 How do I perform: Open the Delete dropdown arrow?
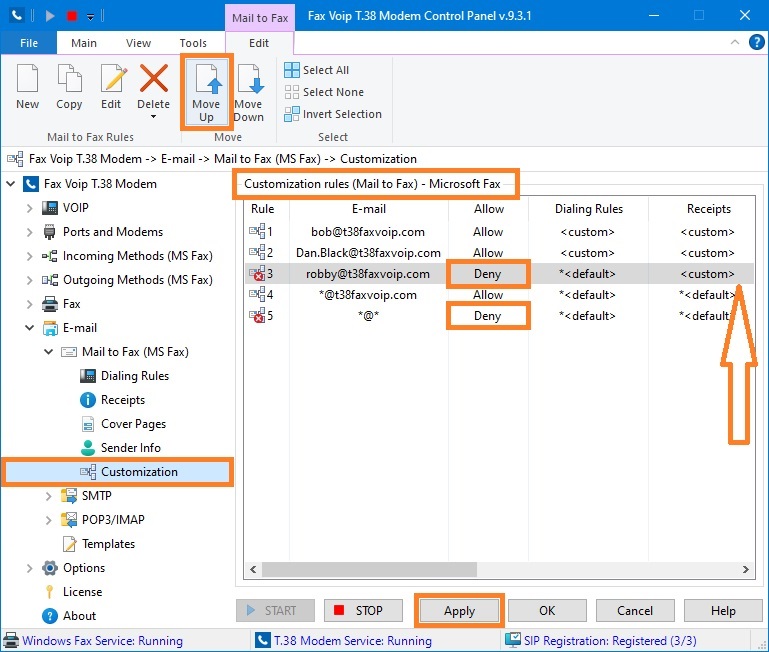(x=154, y=117)
